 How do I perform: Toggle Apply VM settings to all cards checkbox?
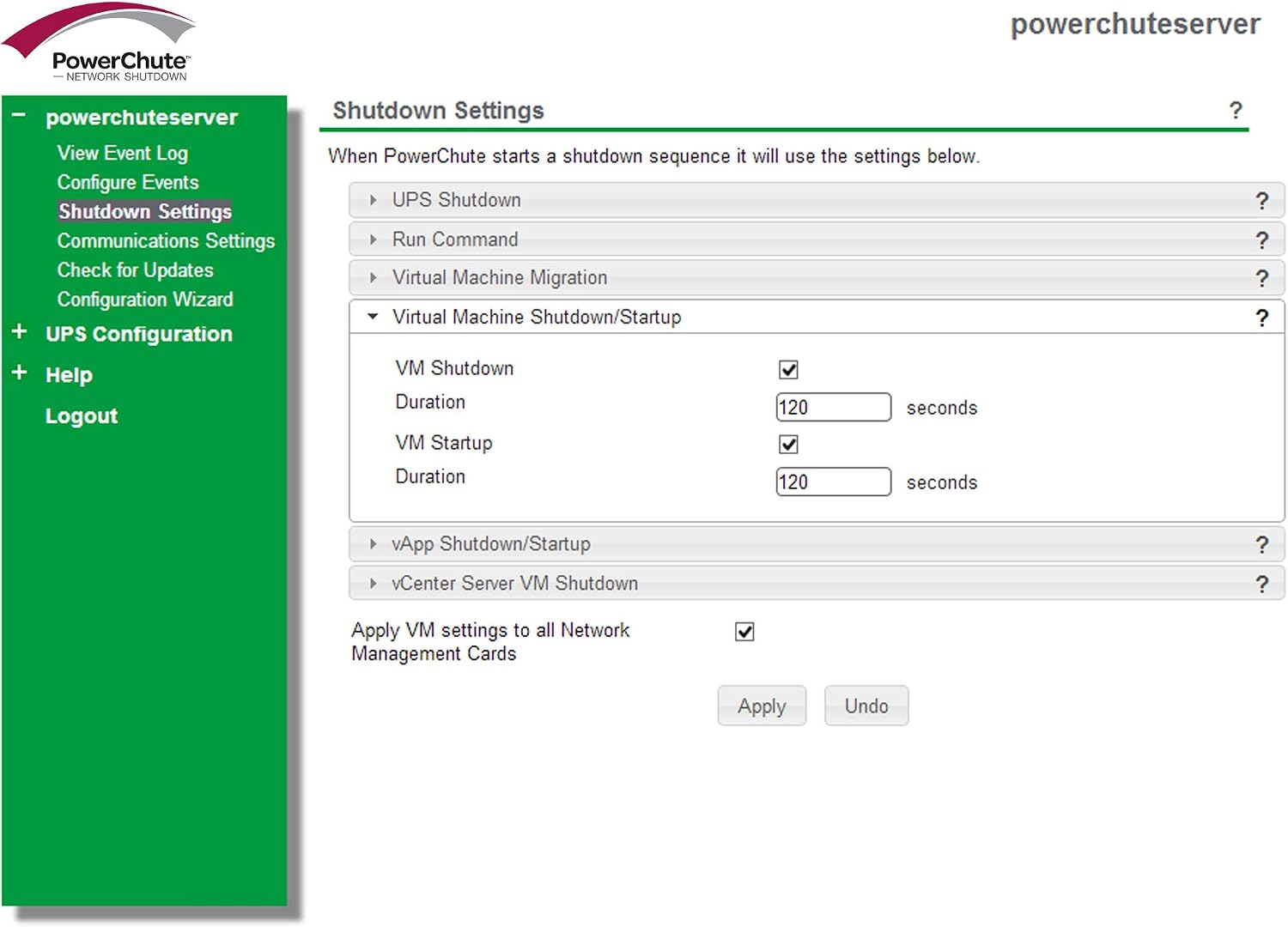coord(744,632)
